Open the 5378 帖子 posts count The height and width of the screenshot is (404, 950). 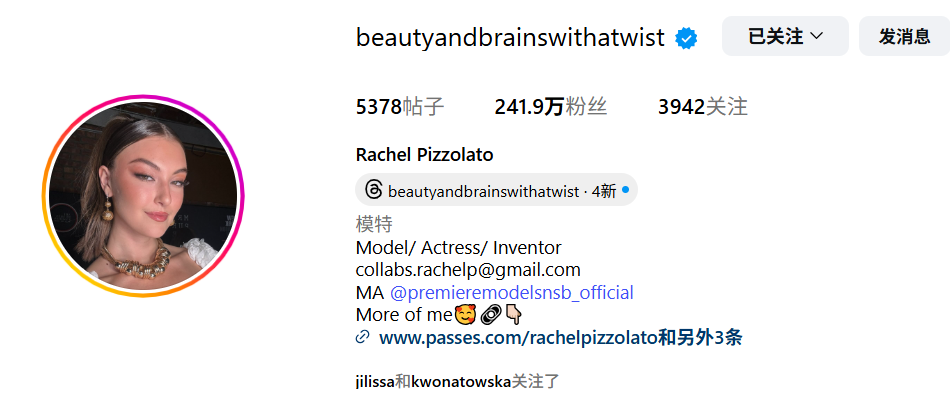pos(400,107)
